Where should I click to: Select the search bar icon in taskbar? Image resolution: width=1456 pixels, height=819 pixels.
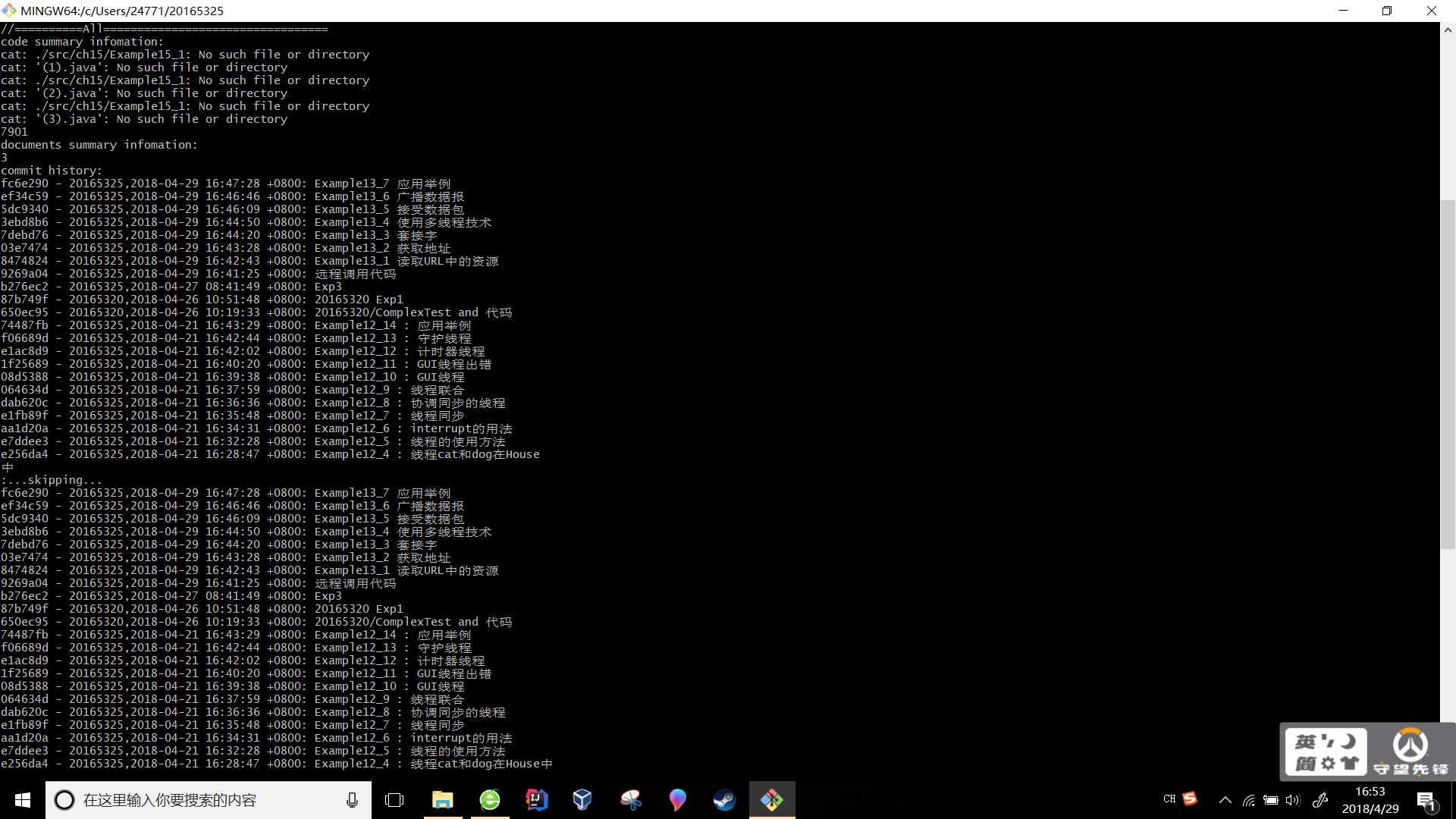(62, 800)
